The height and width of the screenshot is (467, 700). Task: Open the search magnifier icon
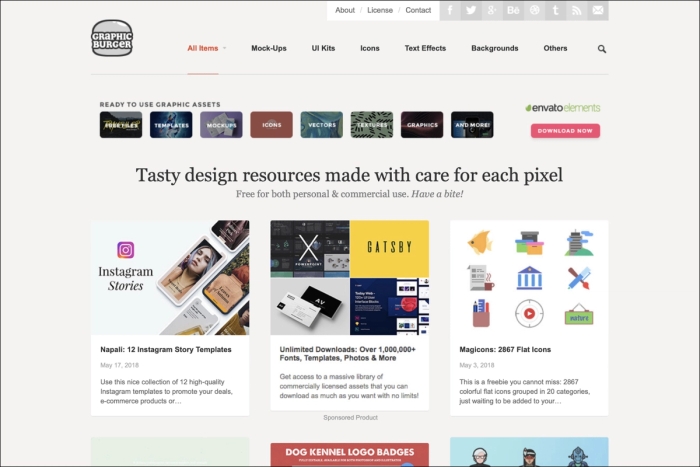[602, 49]
